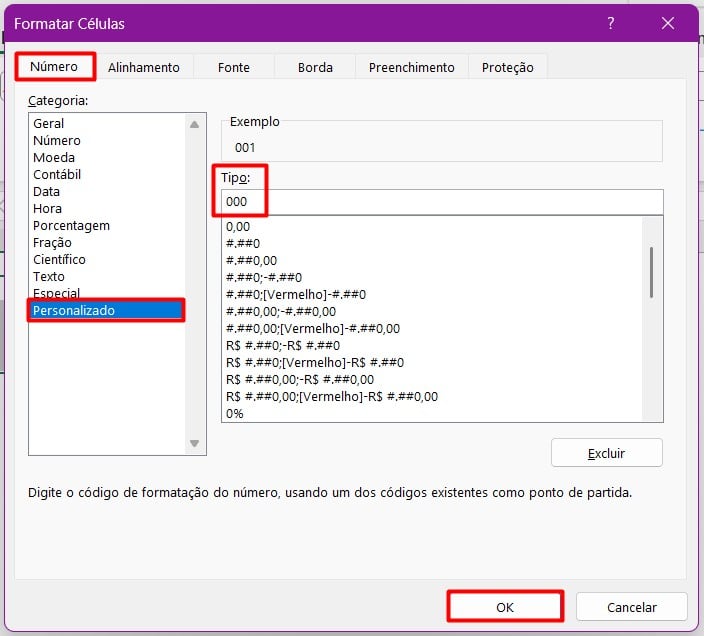704x636 pixels.
Task: Select the Texto category
Action: pyautogui.click(x=108, y=277)
